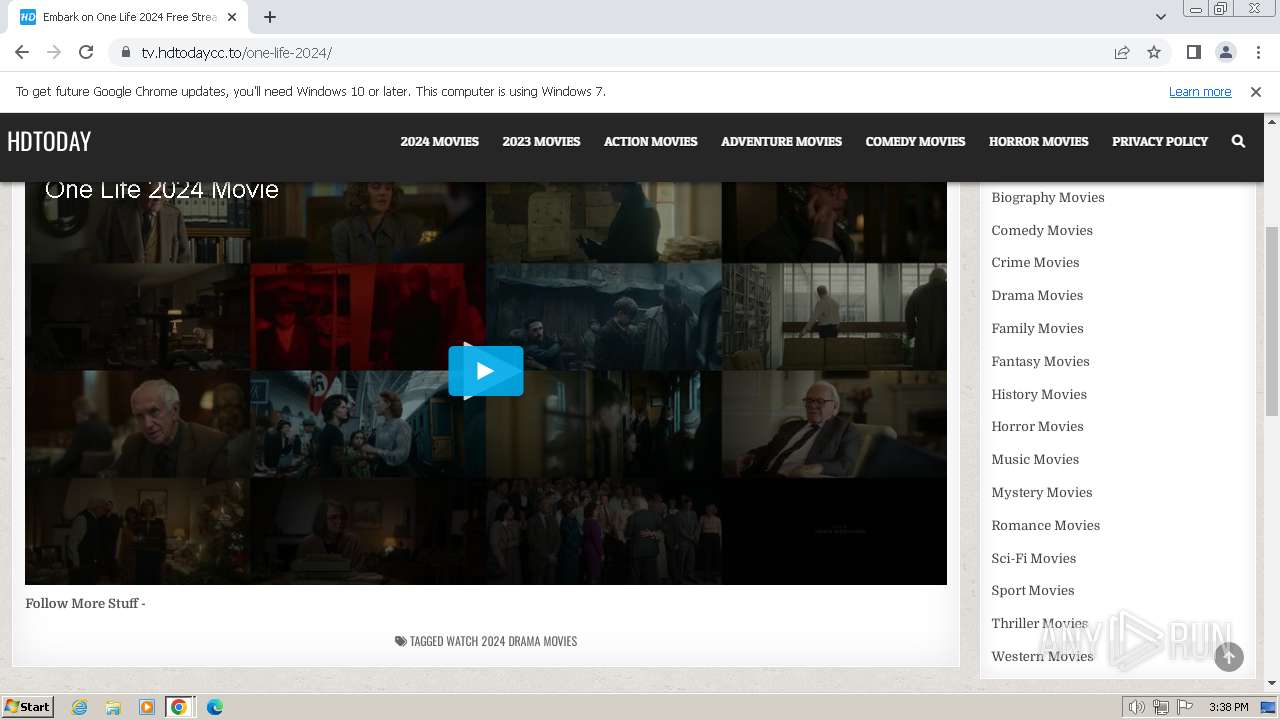View the site padlock information

tap(125, 52)
